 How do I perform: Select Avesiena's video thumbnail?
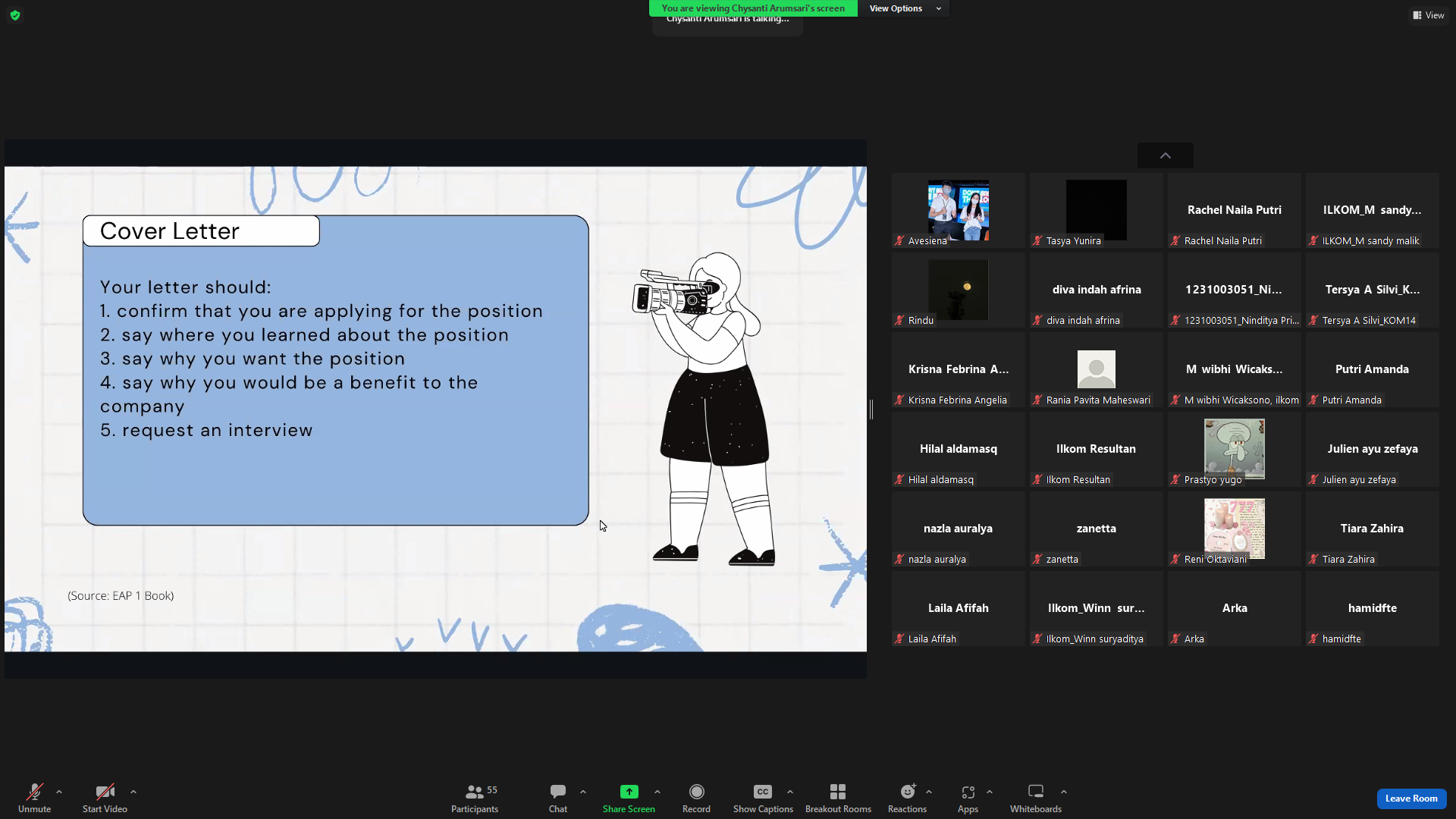(x=959, y=210)
